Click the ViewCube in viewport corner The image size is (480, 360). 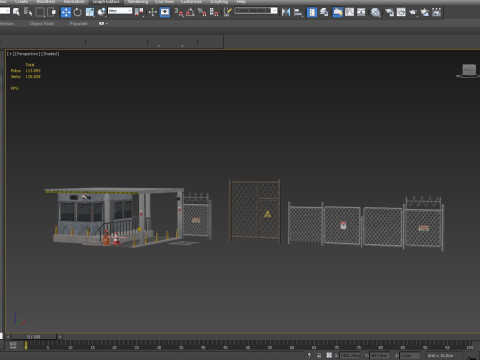click(468, 71)
